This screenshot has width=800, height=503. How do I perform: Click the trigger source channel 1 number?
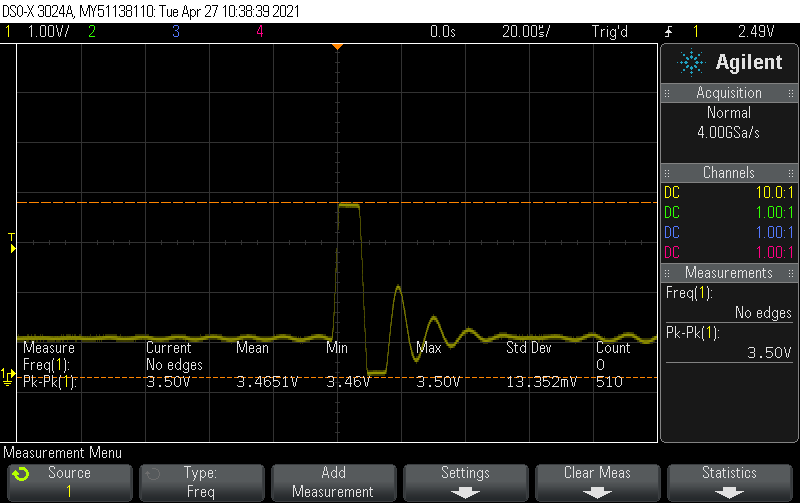(x=695, y=32)
